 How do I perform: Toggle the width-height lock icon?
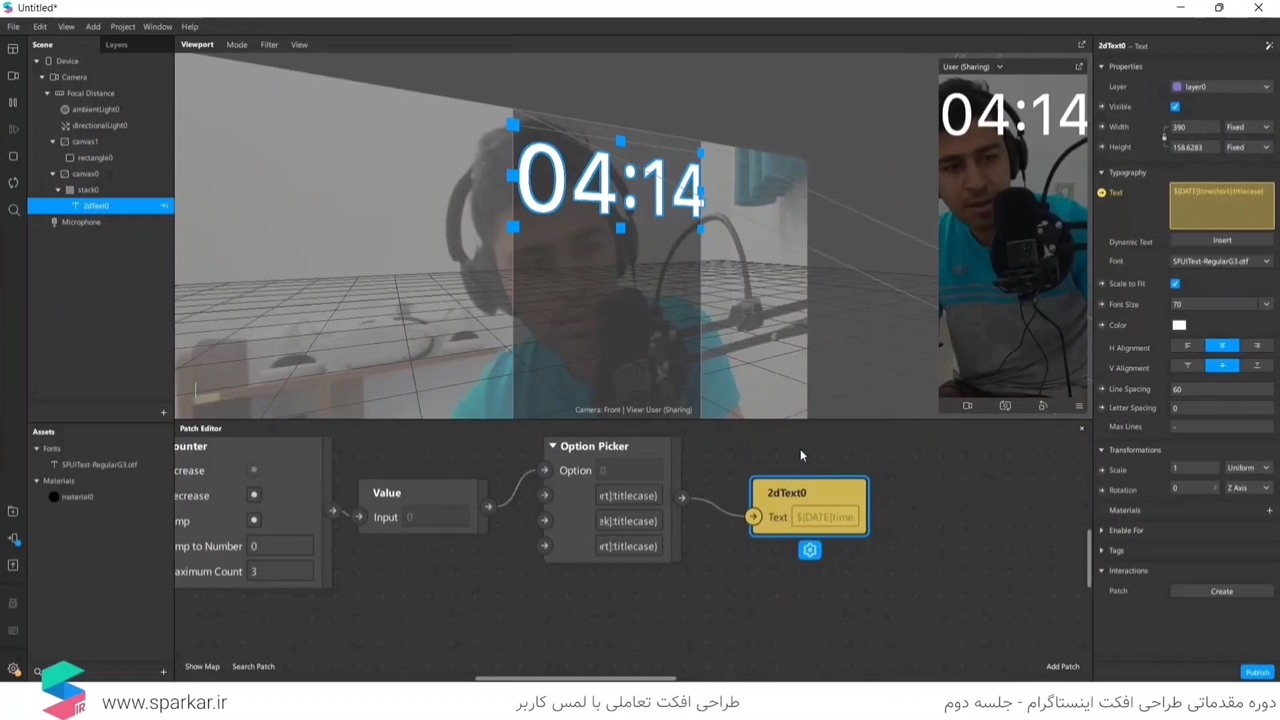1164,137
